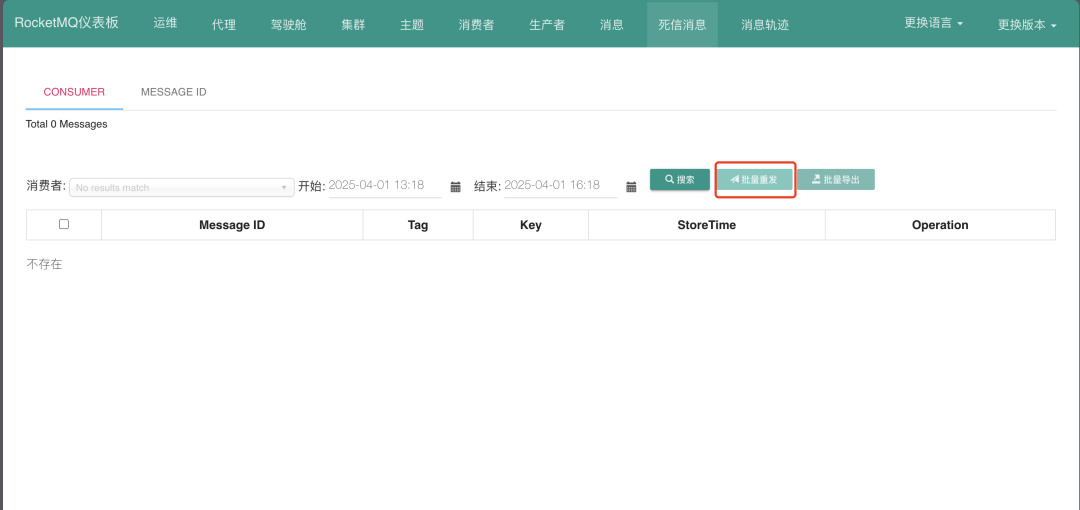Open the 生产者 page
Viewport: 1080px width, 510px height.
547,25
